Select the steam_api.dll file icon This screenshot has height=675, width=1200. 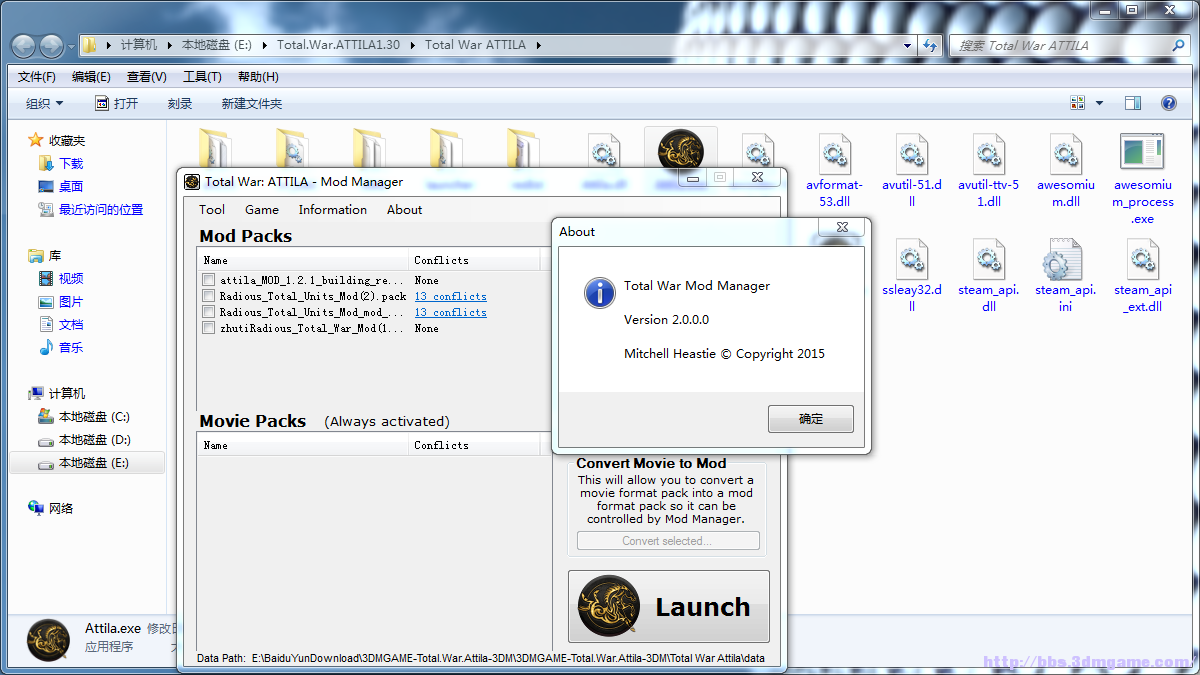coord(988,259)
